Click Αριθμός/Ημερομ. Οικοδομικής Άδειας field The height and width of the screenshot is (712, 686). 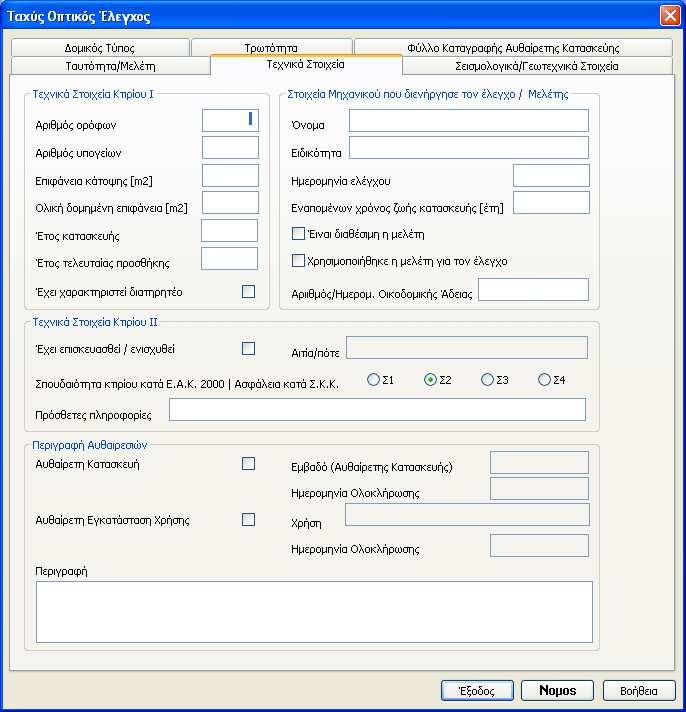tap(533, 290)
